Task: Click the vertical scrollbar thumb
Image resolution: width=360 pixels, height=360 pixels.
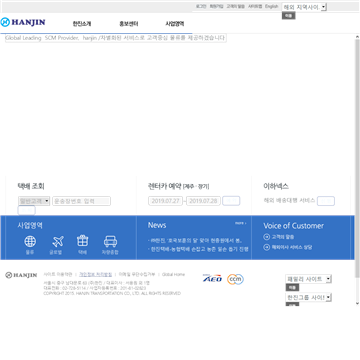Action: tap(357, 158)
